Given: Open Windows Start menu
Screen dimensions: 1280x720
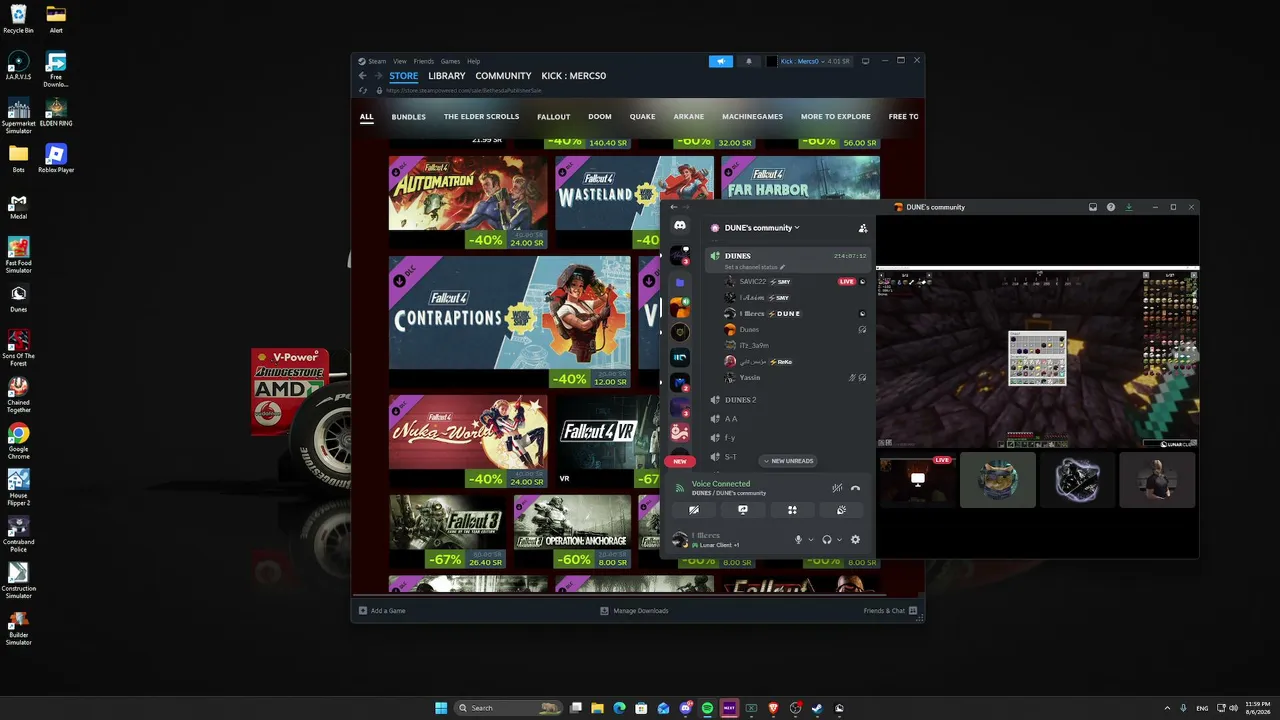Looking at the screenshot, I should [x=441, y=708].
